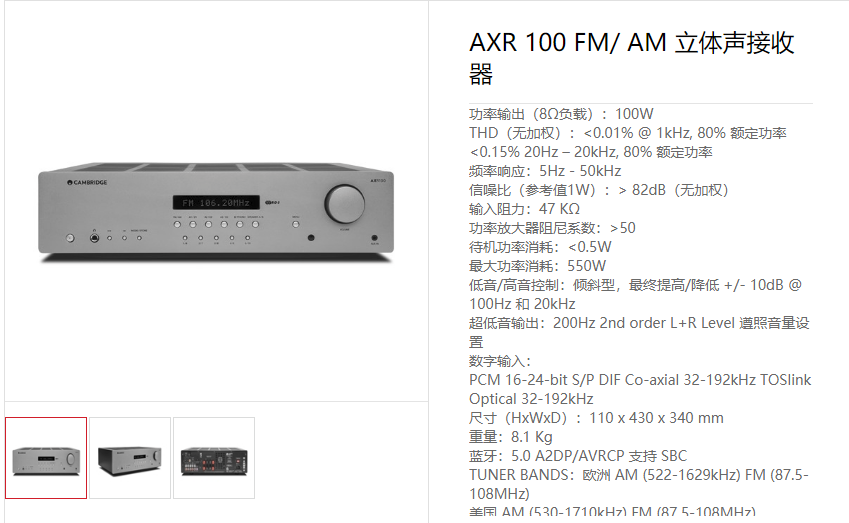This screenshot has width=849, height=523.
Task: Click the 重量 8.1 Kg line
Action: tap(511, 437)
